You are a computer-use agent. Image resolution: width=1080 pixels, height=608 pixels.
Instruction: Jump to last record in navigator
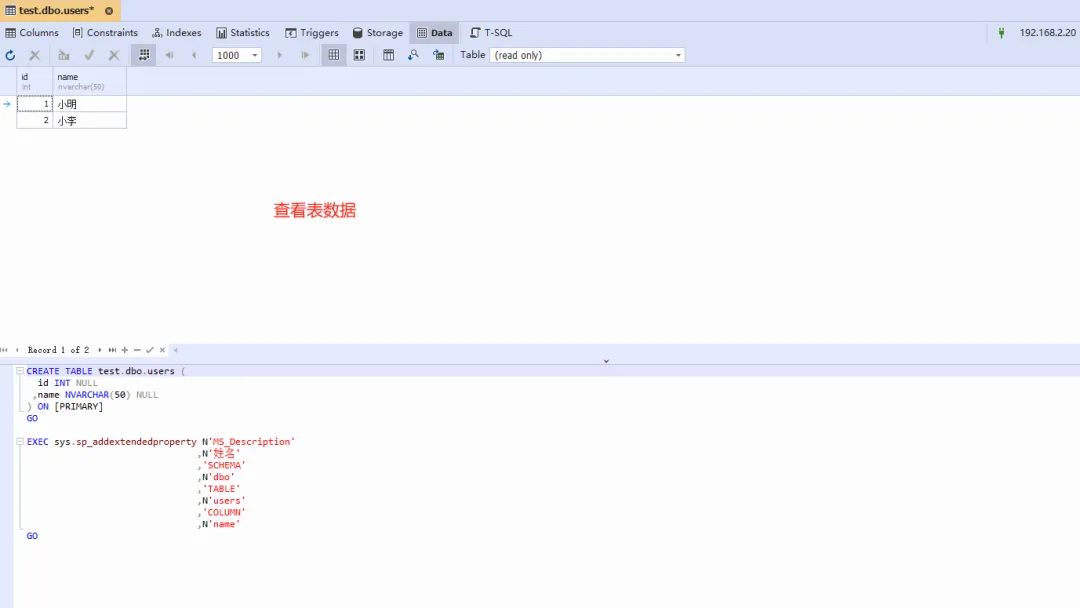pyautogui.click(x=112, y=350)
